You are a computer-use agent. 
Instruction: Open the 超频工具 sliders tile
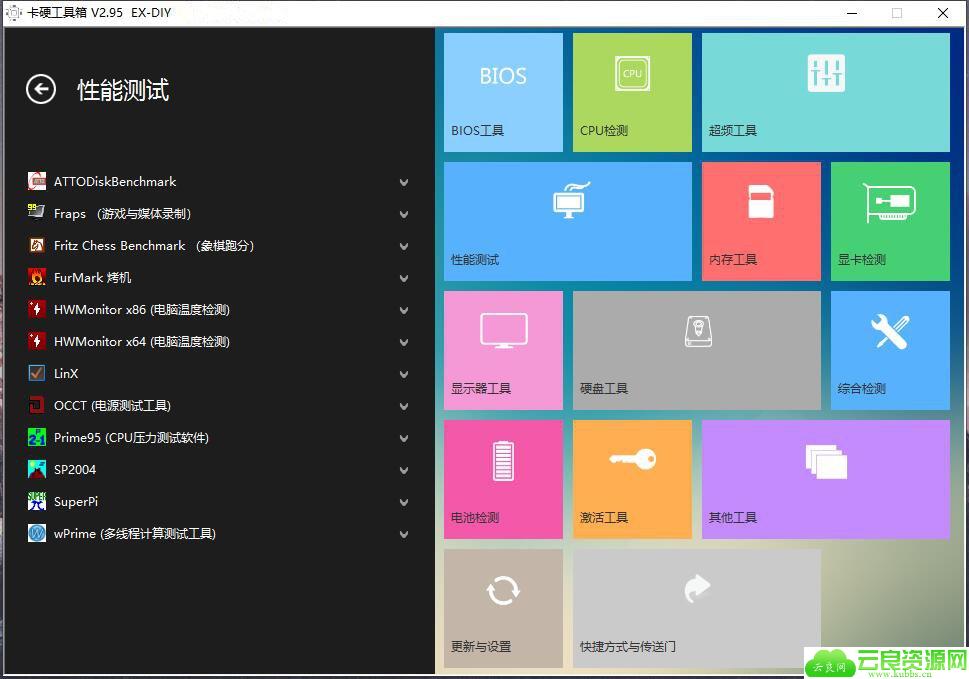pos(826,92)
